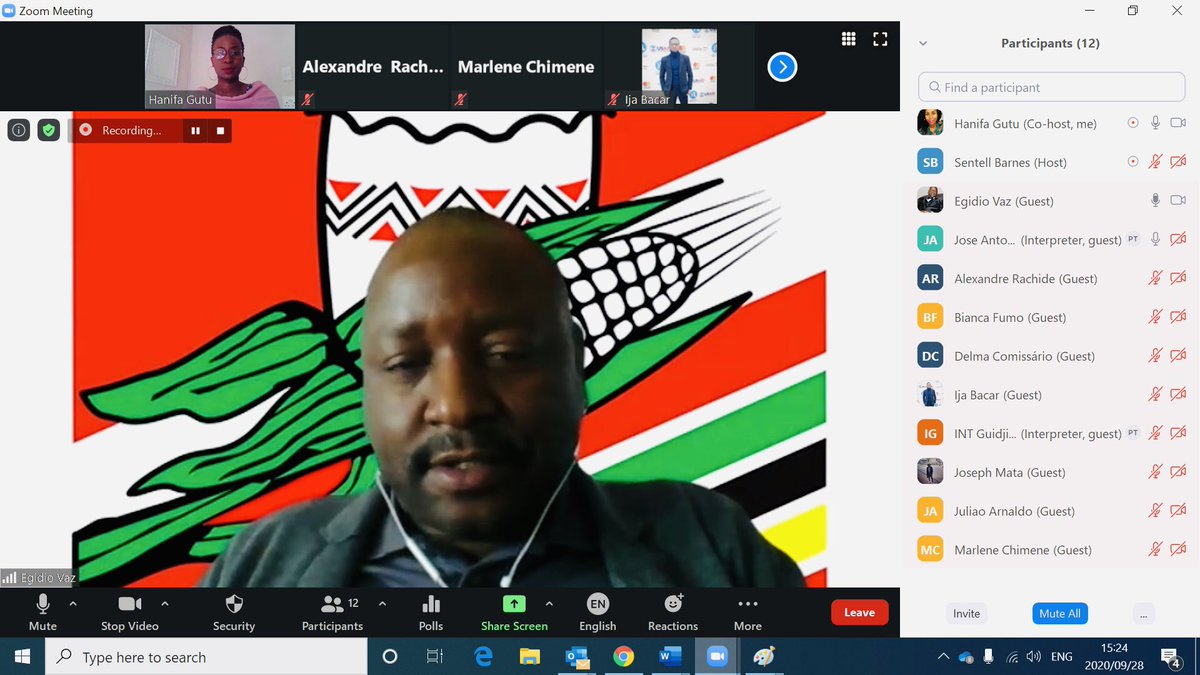The height and width of the screenshot is (675, 1200).
Task: Select Hanifa Gutu (Co-host, me) in list
Action: [1052, 123]
